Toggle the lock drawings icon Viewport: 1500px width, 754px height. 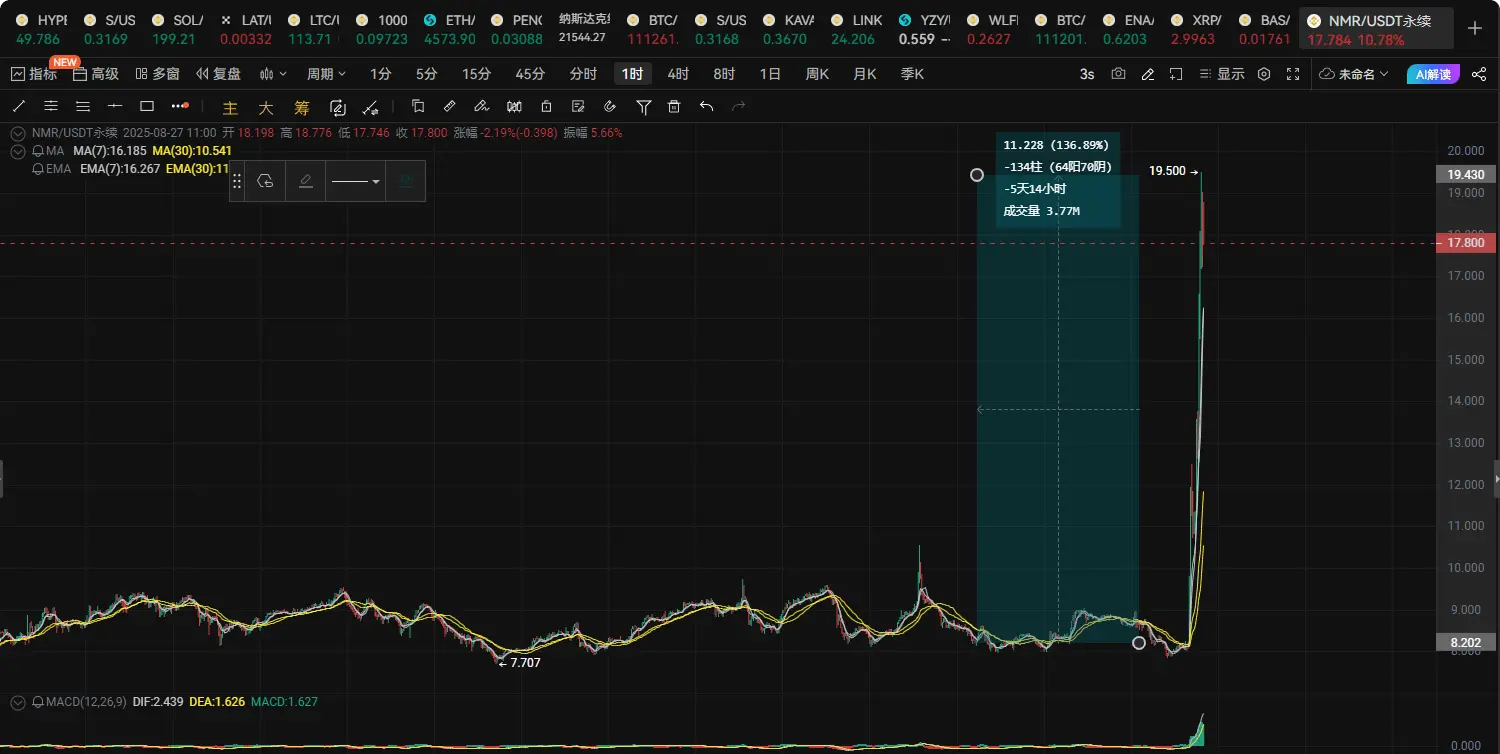coord(546,106)
